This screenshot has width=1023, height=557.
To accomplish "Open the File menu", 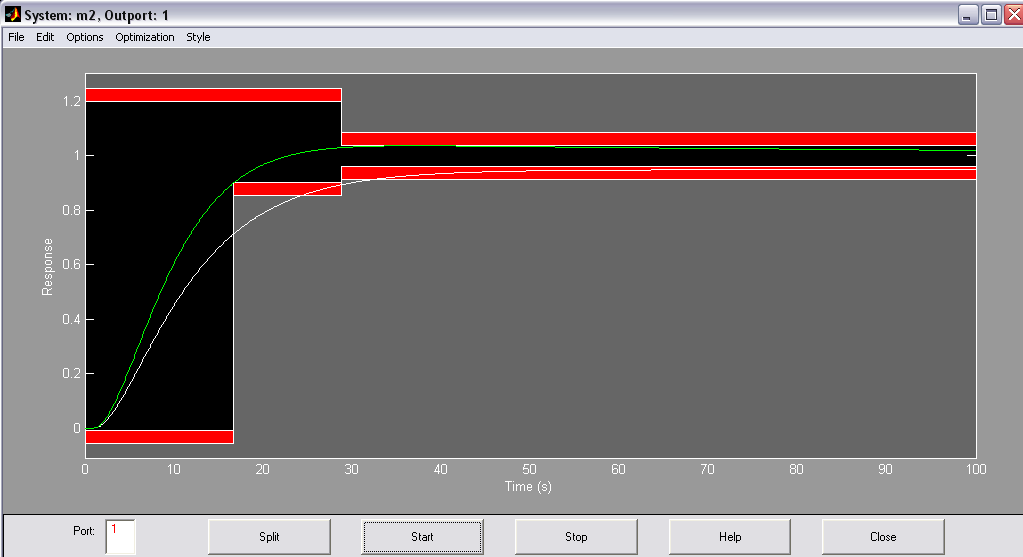I will point(16,37).
